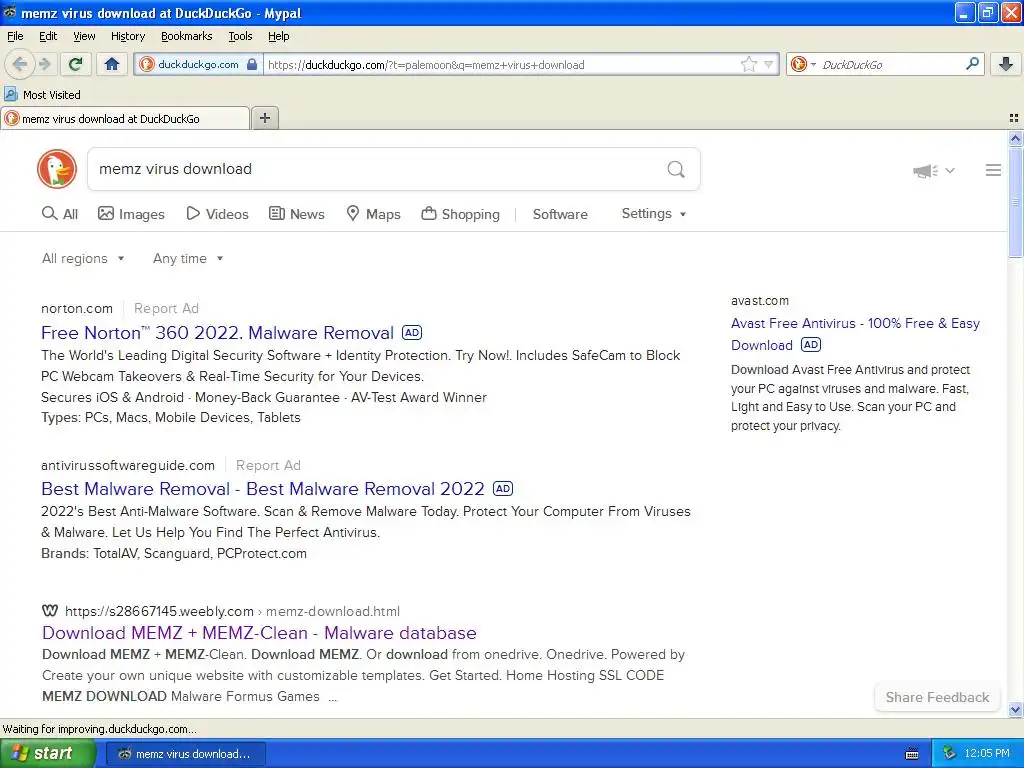Click the scrollbar down arrow
Viewport: 1024px width, 768px height.
[x=1015, y=709]
